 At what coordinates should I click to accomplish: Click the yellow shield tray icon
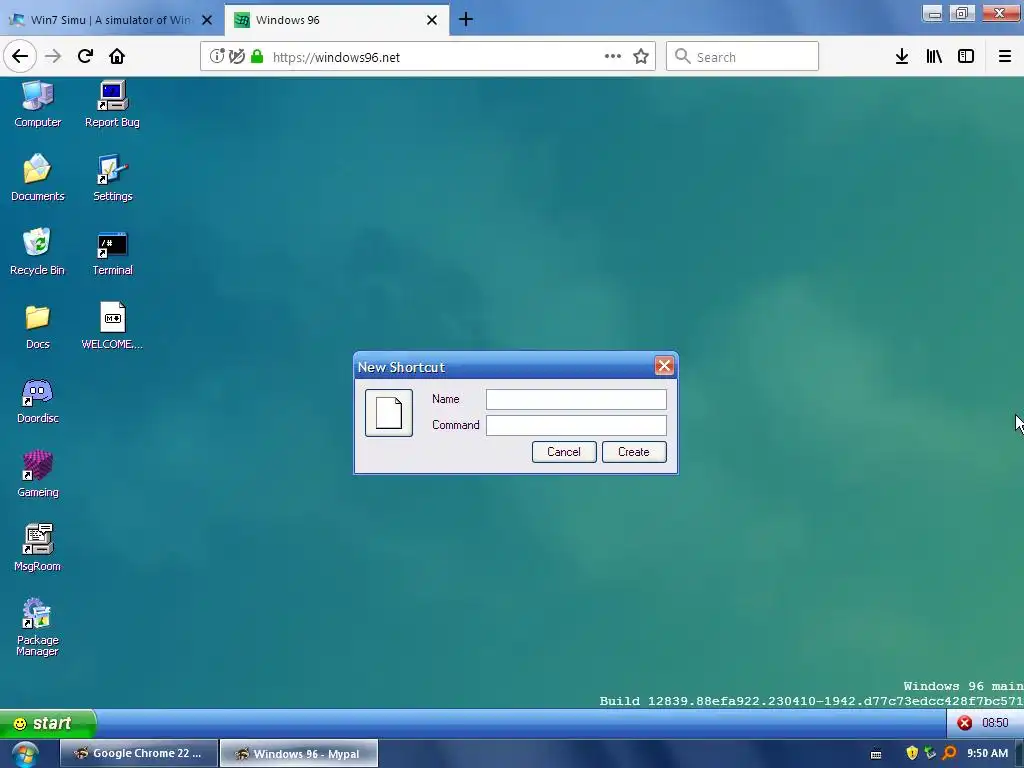tap(912, 753)
